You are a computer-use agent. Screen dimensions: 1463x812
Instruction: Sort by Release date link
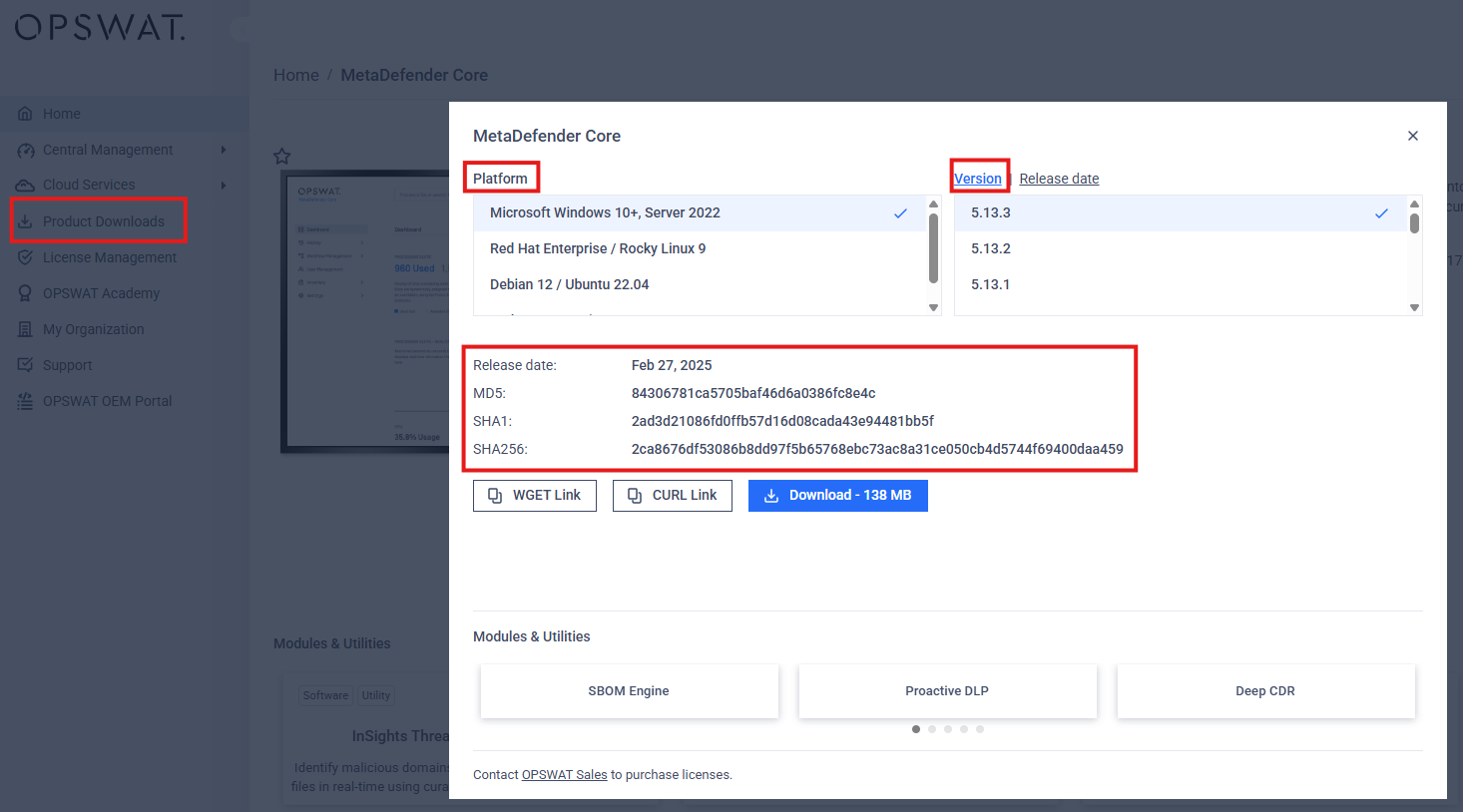tap(1059, 179)
